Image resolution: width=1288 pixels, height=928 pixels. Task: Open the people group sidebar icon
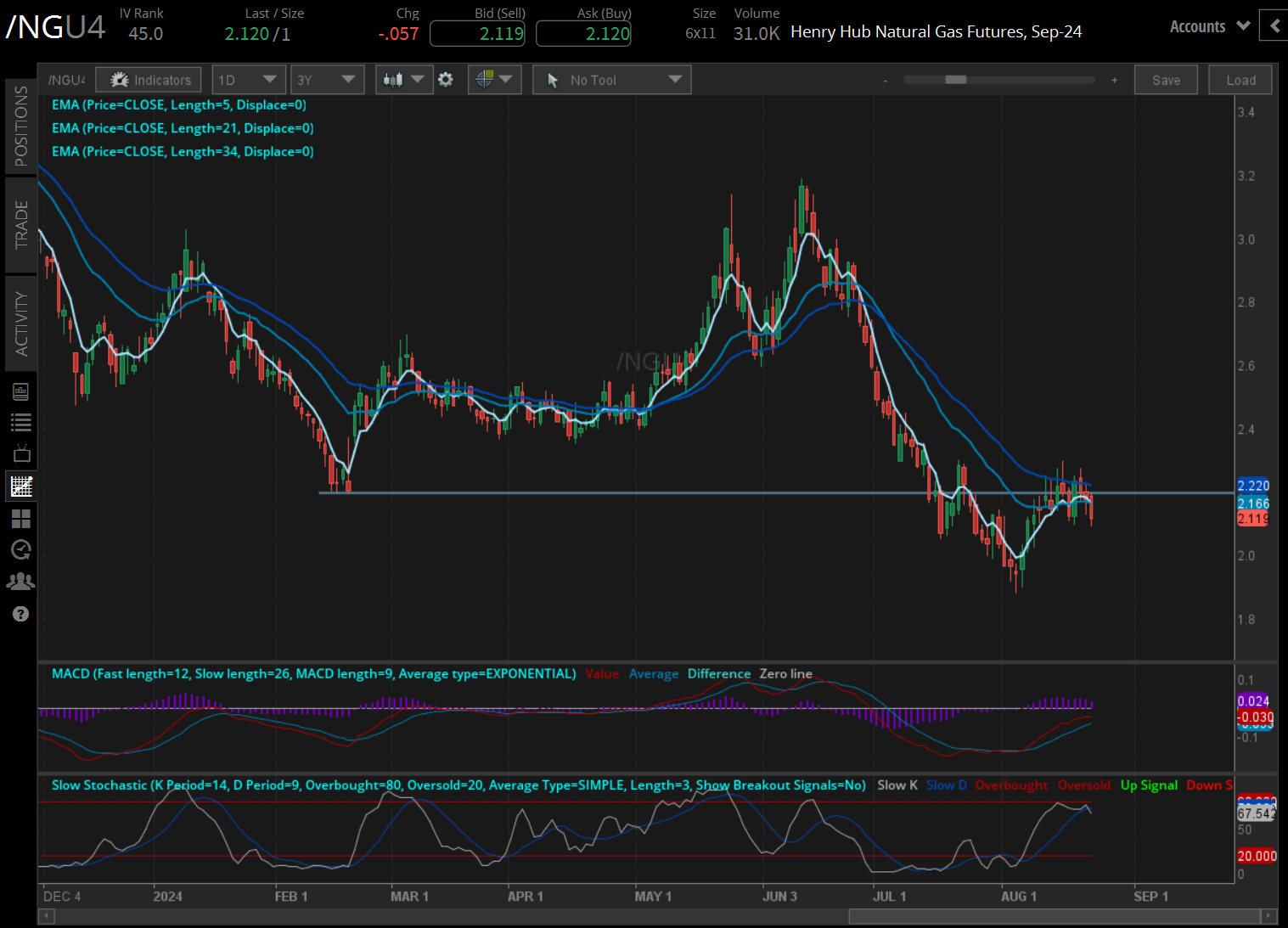21,582
